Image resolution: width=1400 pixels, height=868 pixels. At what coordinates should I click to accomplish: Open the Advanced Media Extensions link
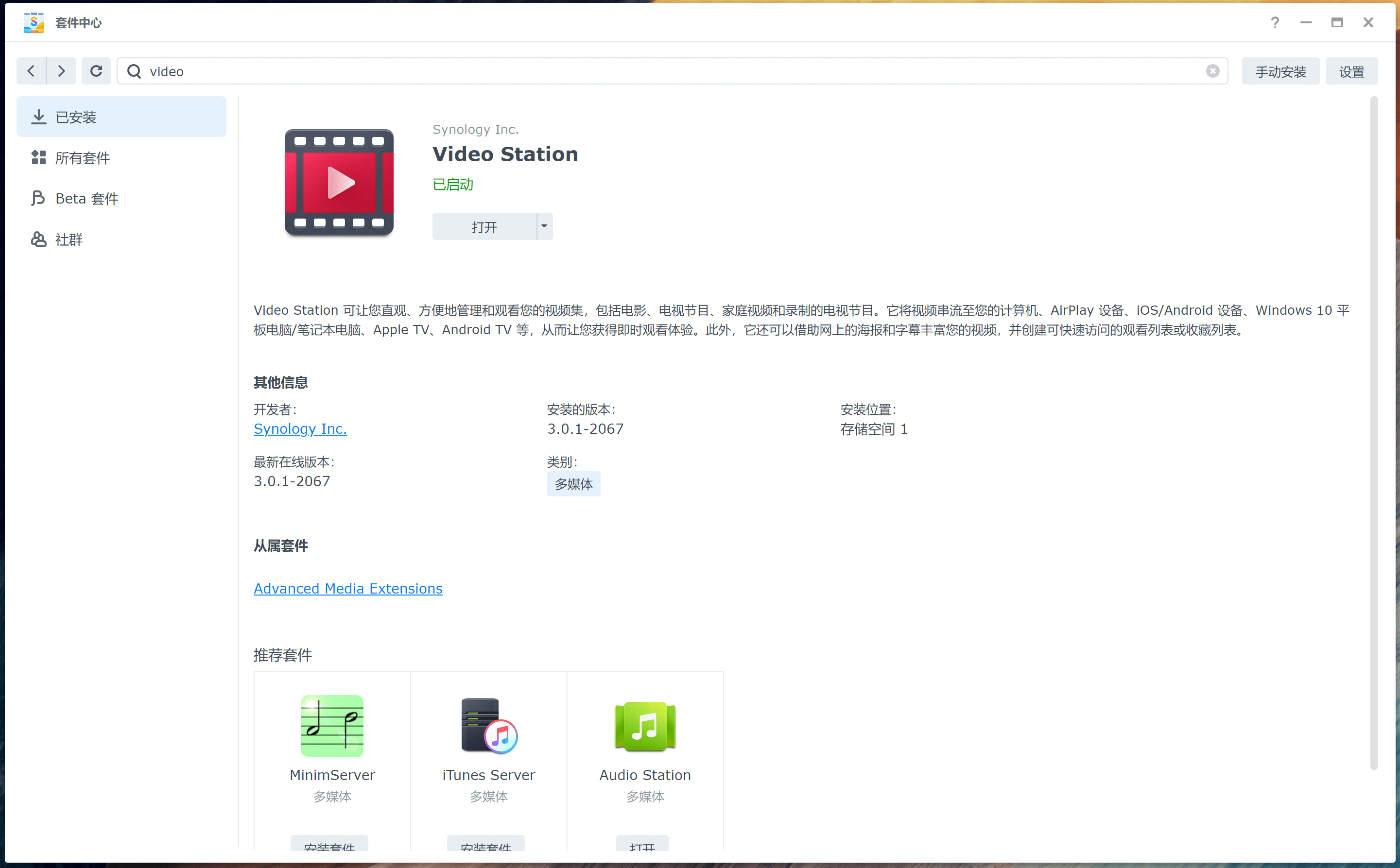pyautogui.click(x=348, y=588)
